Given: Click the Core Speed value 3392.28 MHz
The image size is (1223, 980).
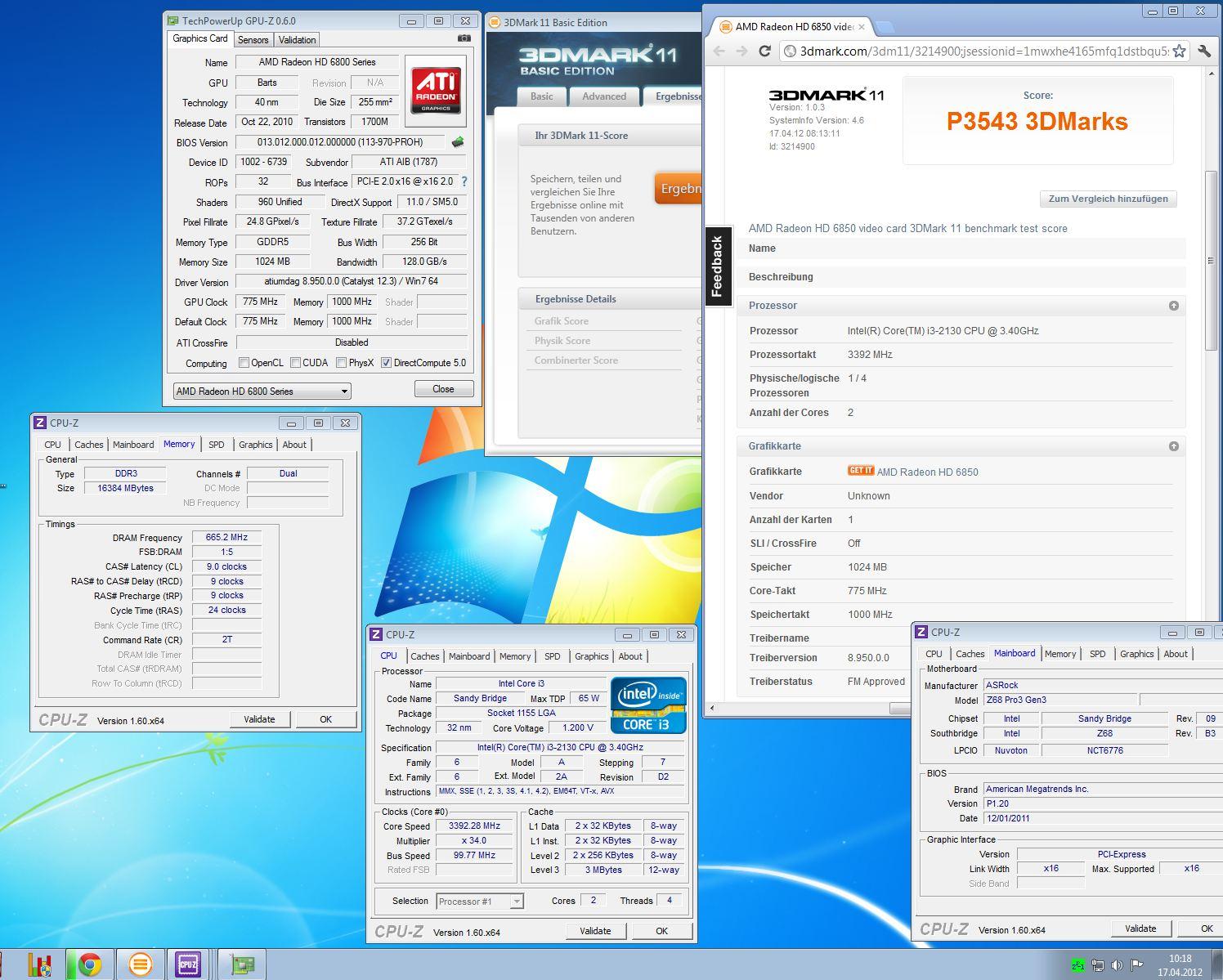Looking at the screenshot, I should (x=474, y=826).
